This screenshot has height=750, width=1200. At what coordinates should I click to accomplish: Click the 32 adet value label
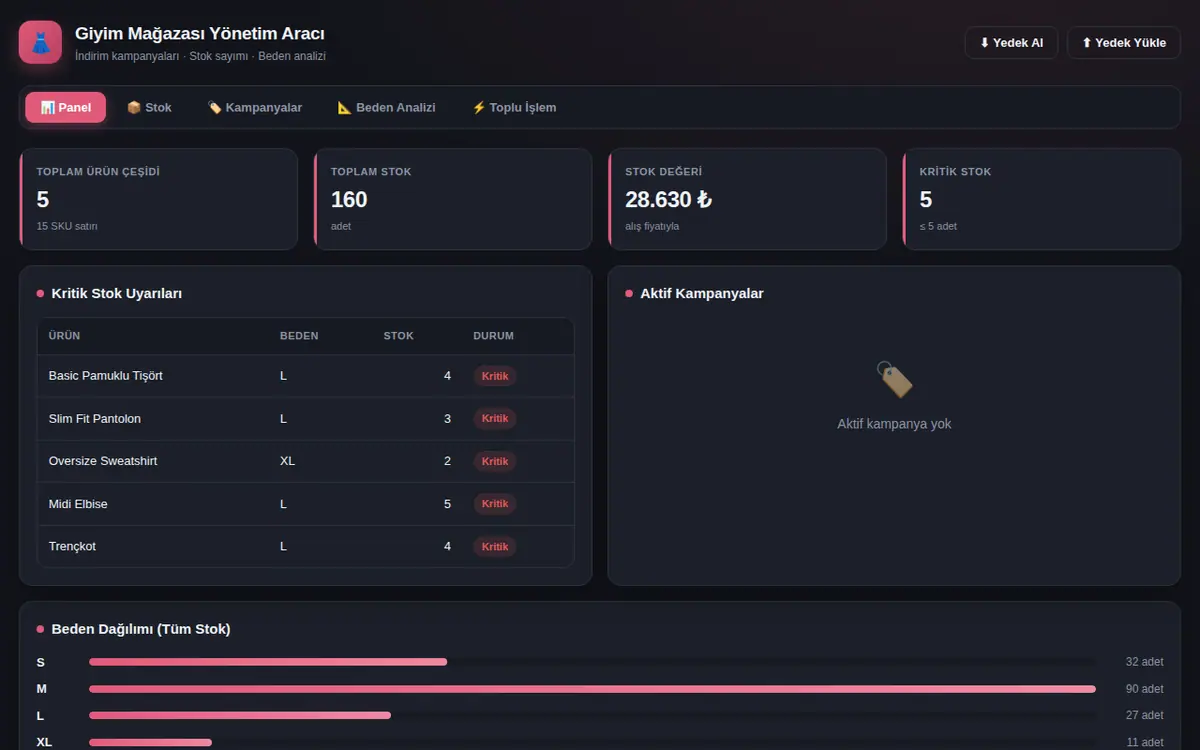pos(1144,662)
